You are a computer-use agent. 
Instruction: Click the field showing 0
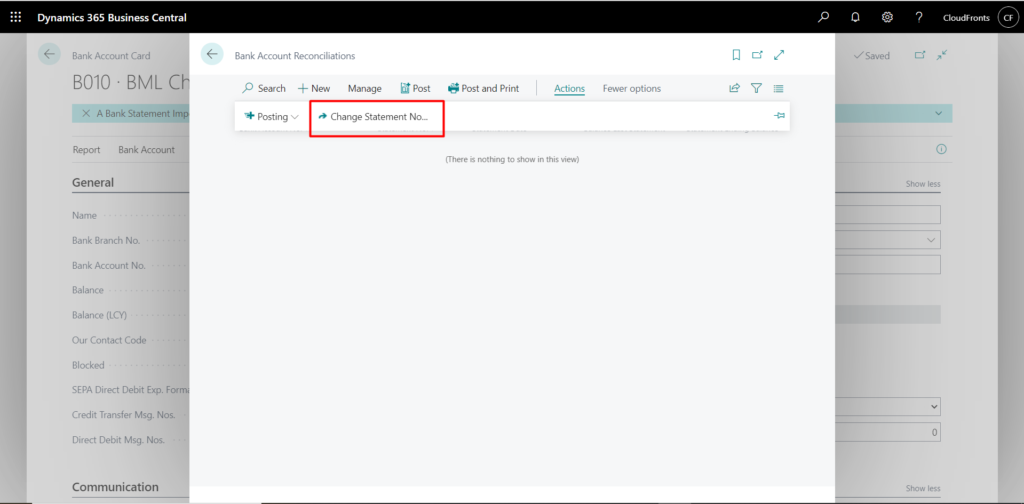coord(888,432)
